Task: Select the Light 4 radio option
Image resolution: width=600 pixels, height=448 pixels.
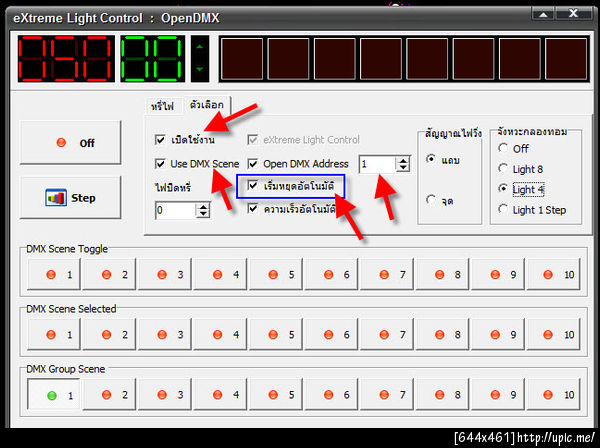Action: (503, 189)
